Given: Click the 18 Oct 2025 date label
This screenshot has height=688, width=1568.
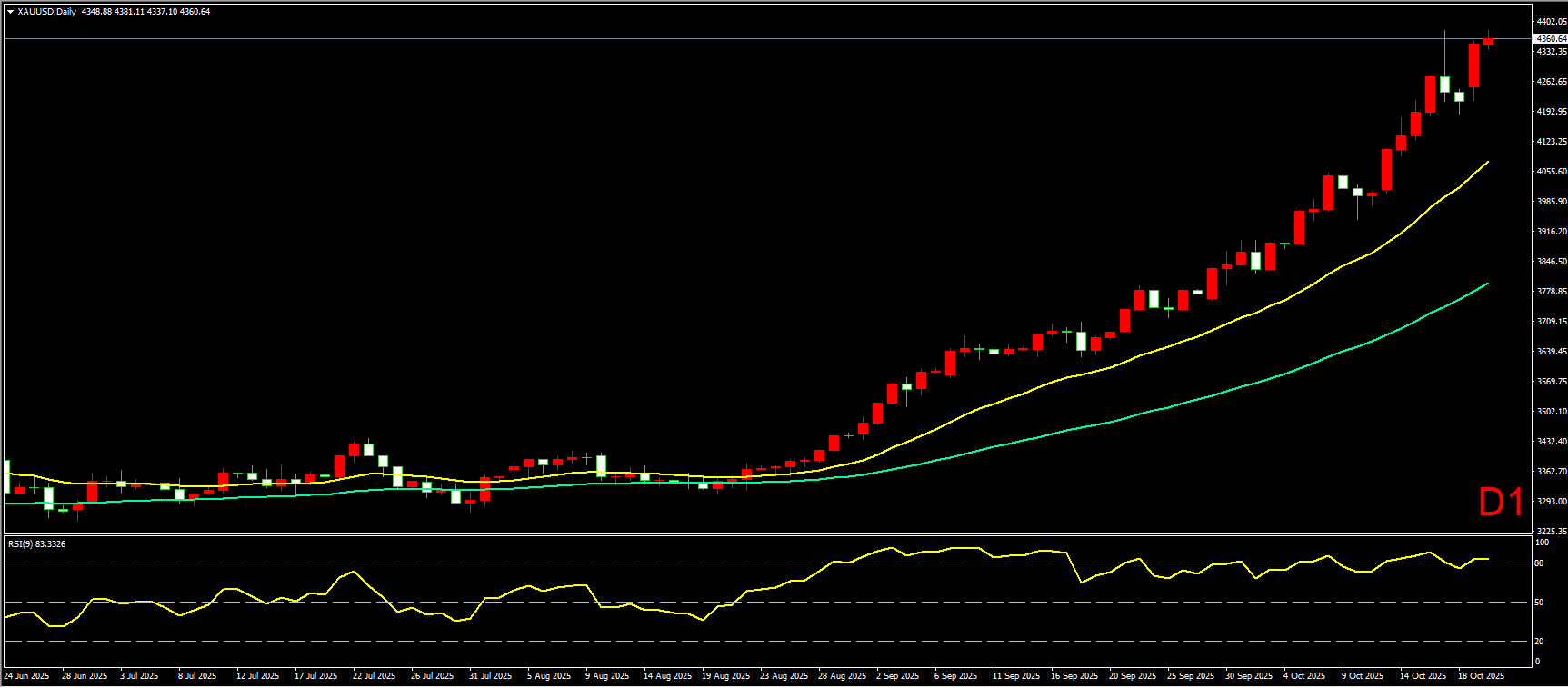Looking at the screenshot, I should tap(1481, 676).
